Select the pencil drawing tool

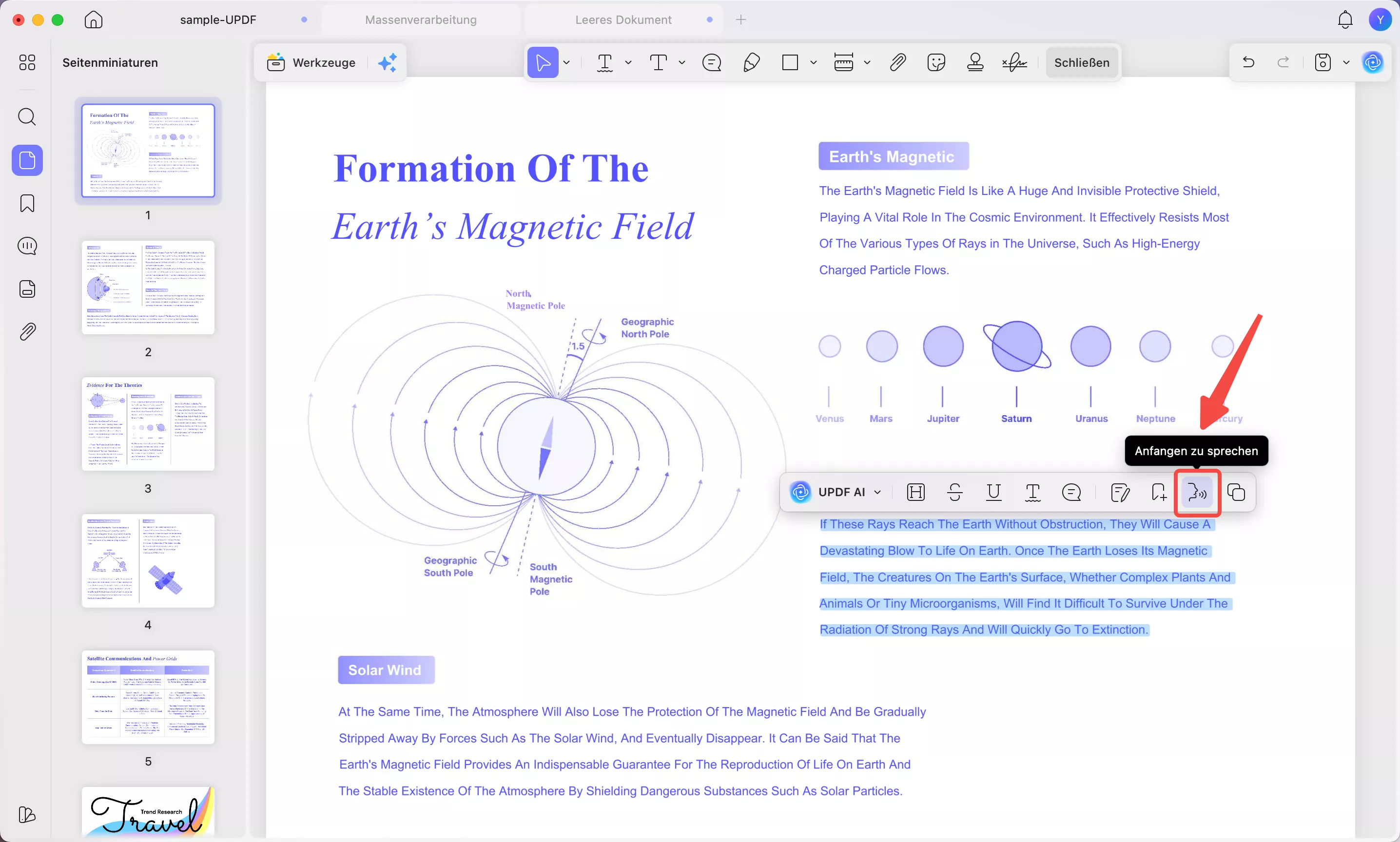[751, 62]
